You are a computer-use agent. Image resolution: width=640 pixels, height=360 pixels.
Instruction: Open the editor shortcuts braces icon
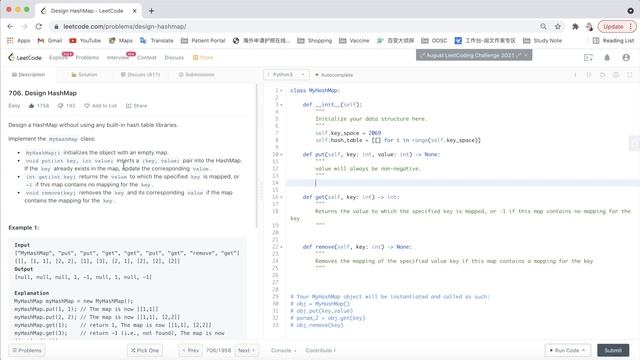[x=589, y=75]
